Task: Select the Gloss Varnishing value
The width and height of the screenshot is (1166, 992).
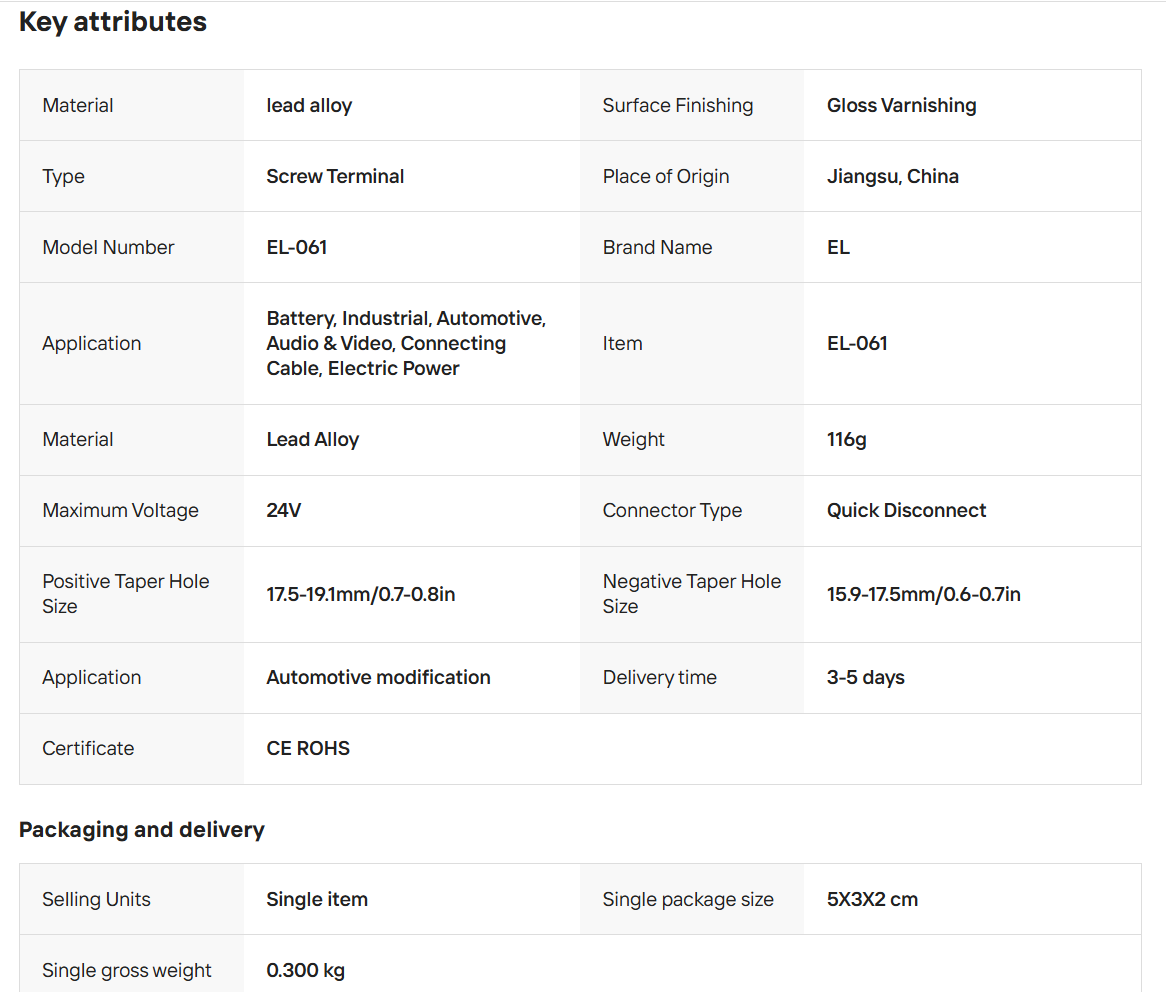Action: 901,105
